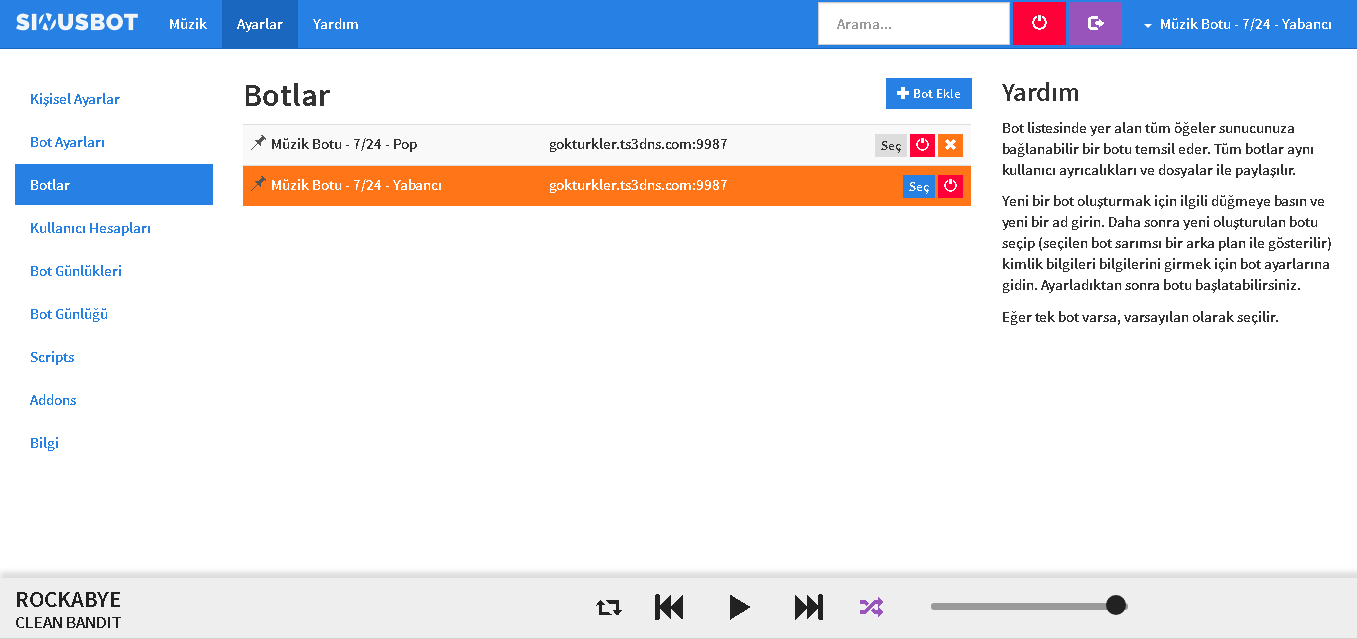
Task: Click the Yardım help panel heading
Action: click(1040, 94)
